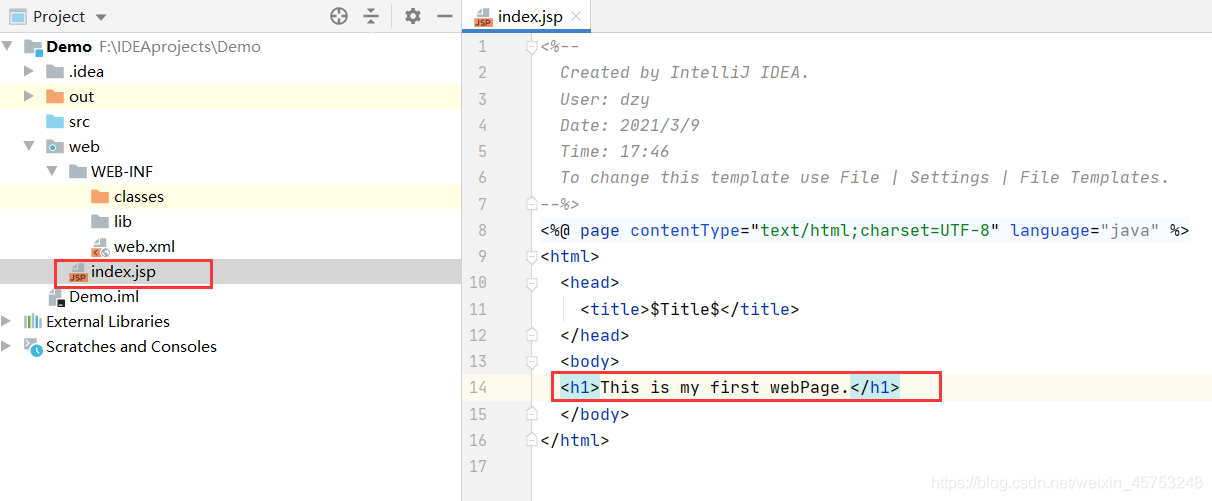This screenshot has height=501, width=1212.
Task: Open Project panel settings gear
Action: (x=413, y=16)
